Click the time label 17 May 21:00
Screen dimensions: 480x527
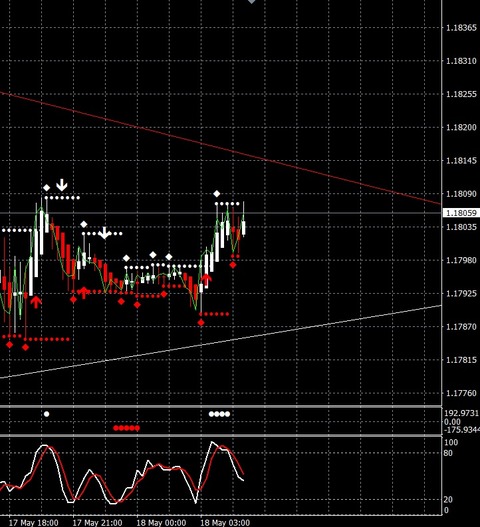97,523
